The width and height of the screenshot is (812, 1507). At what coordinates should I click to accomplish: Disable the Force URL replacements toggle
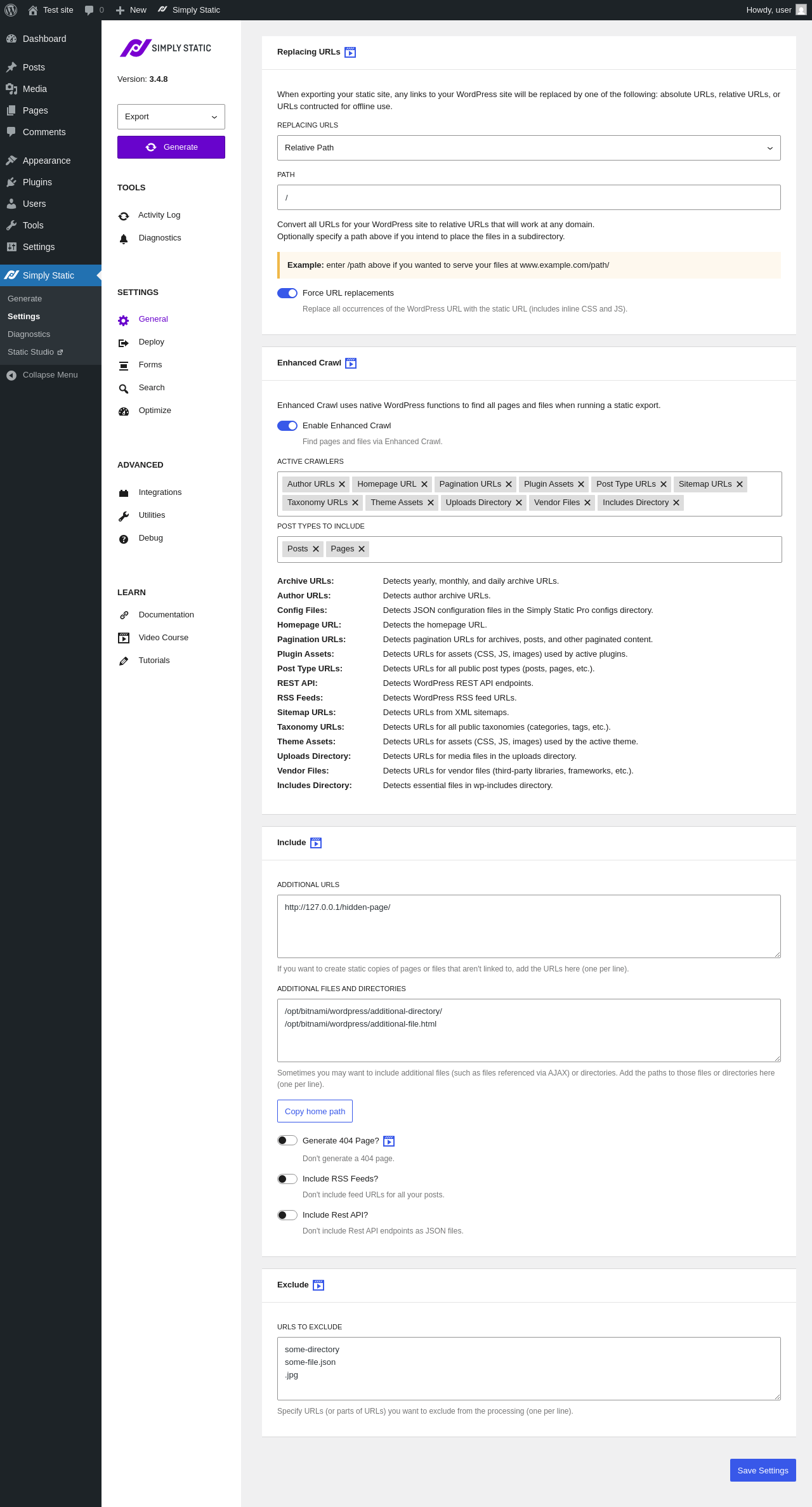click(x=287, y=293)
